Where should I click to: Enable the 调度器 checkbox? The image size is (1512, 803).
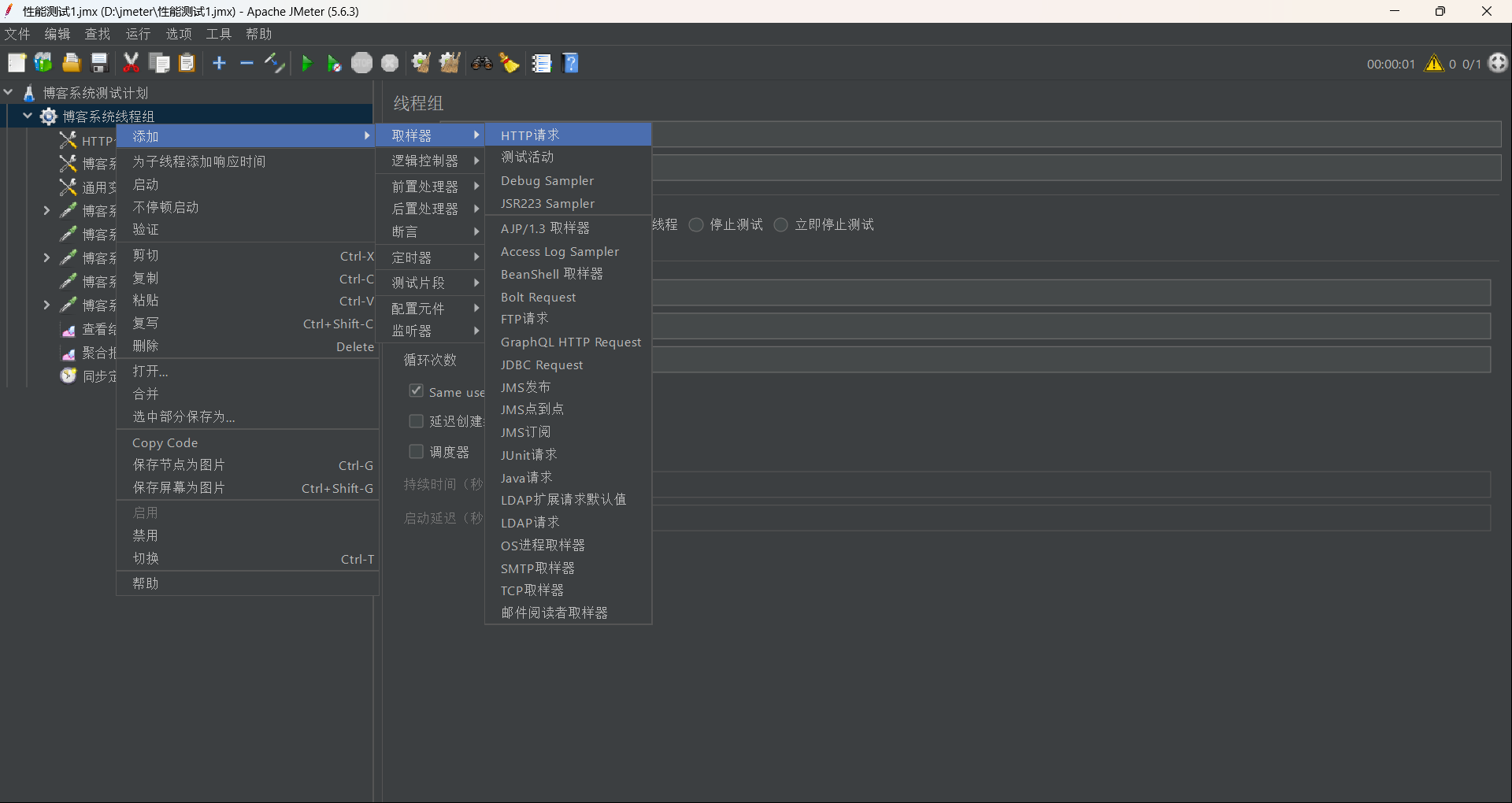(417, 451)
